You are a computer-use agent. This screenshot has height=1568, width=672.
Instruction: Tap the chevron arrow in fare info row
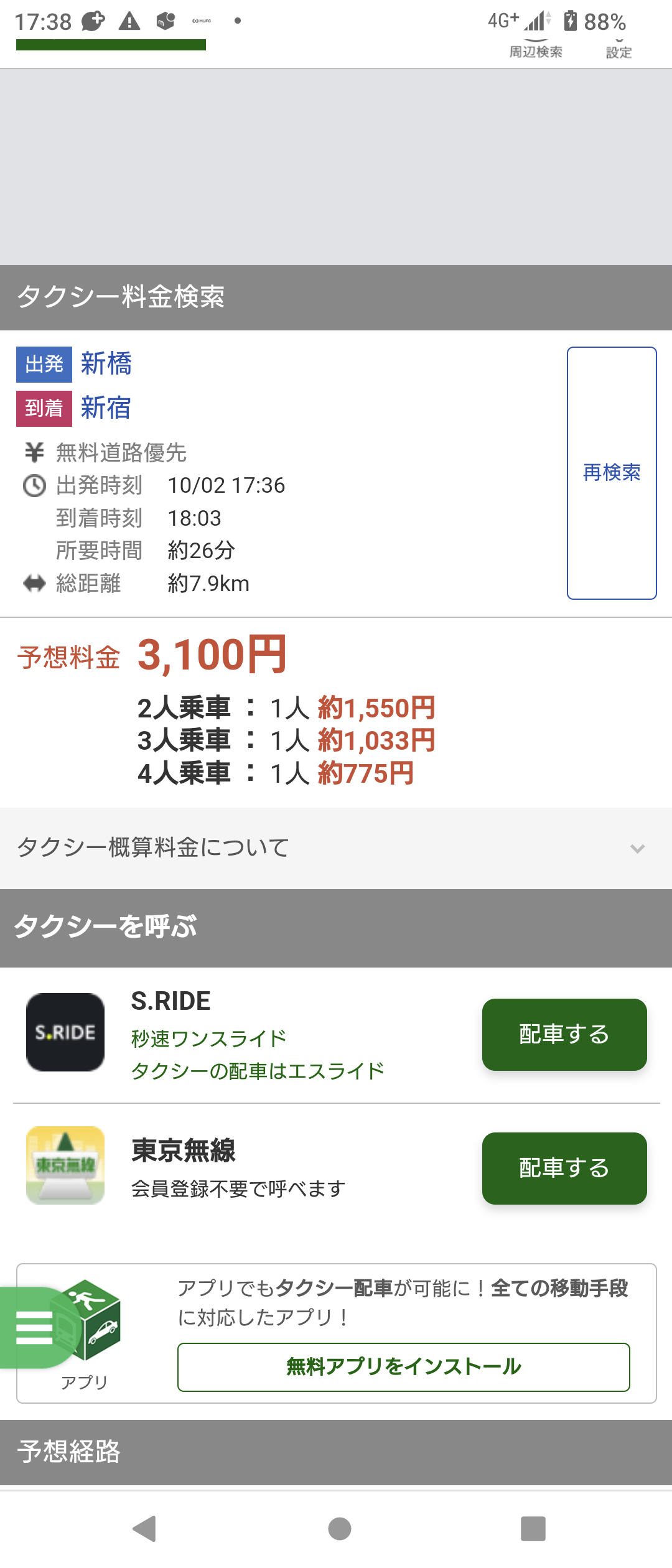click(637, 849)
